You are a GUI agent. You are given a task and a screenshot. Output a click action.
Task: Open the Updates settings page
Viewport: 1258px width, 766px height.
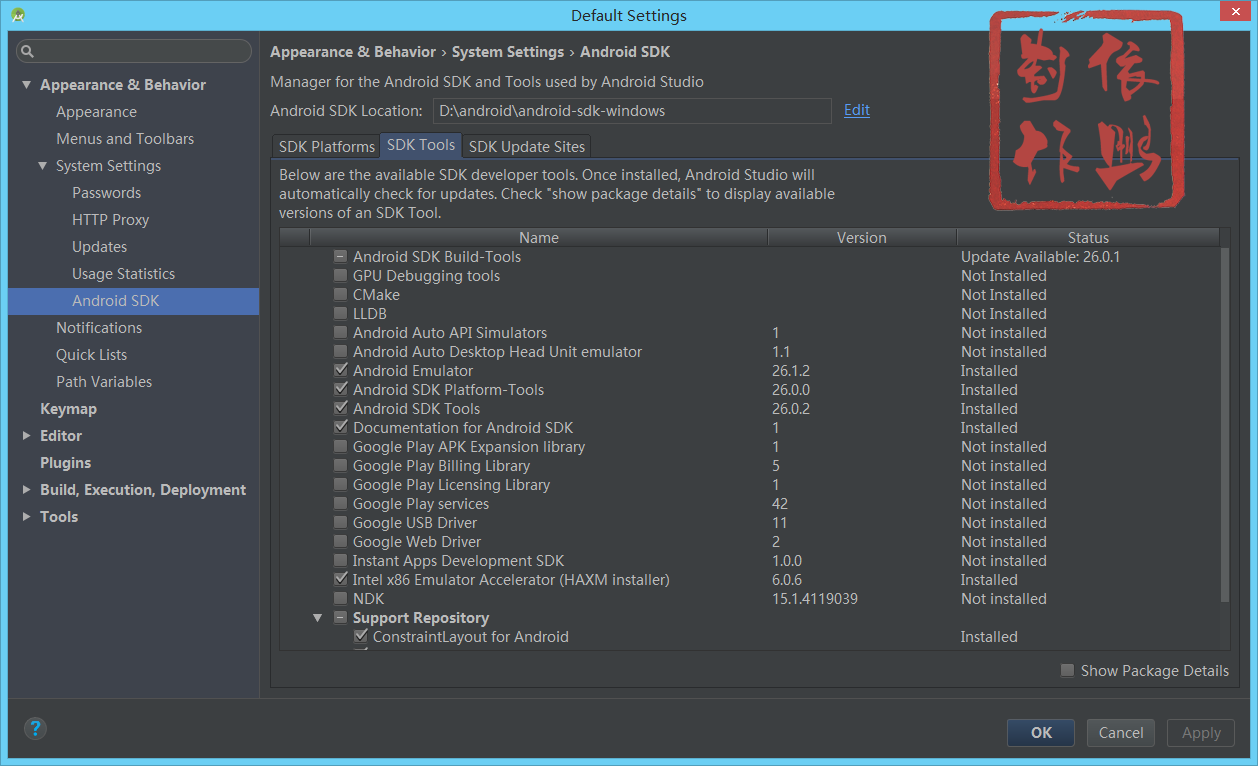[99, 247]
